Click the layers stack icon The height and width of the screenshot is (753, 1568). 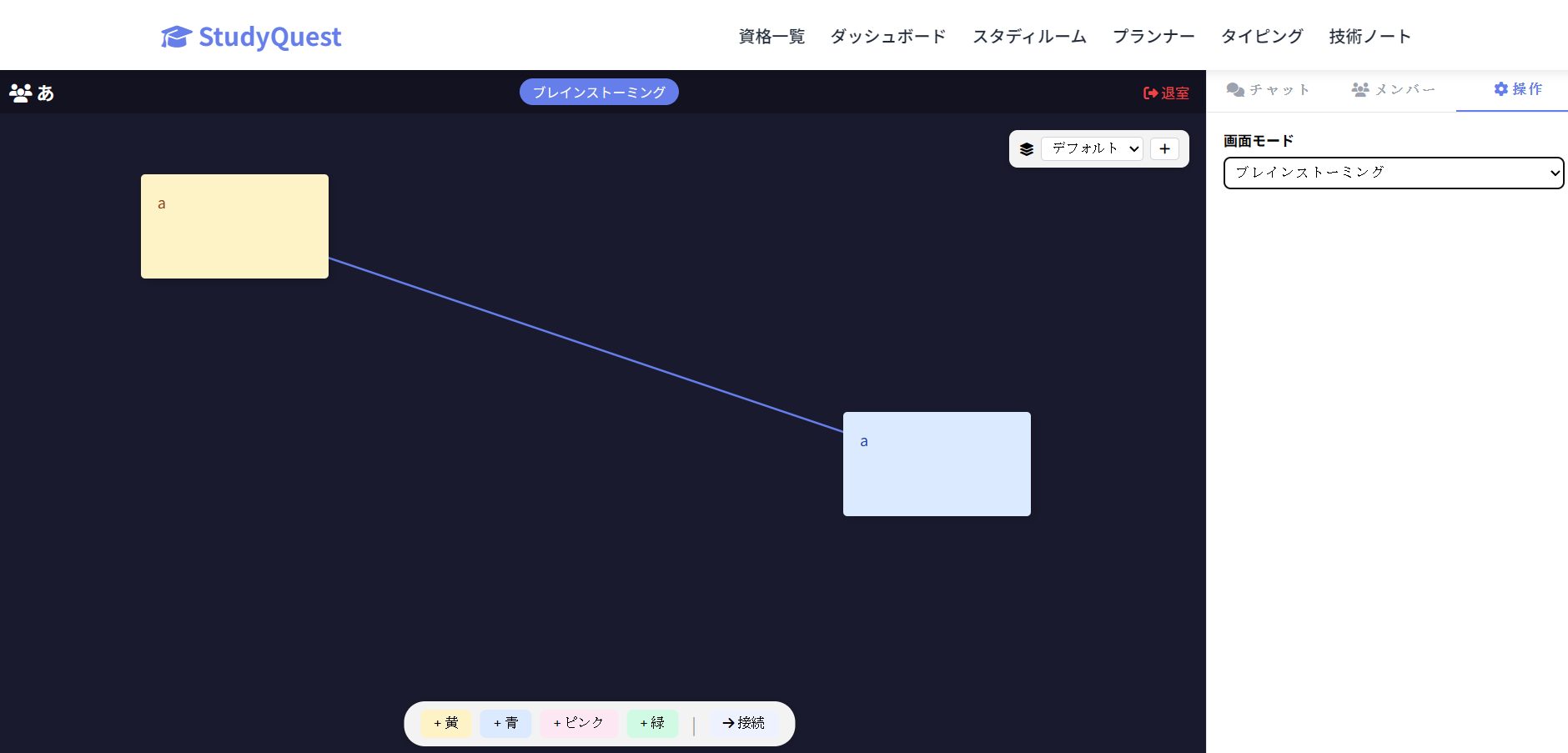tap(1027, 149)
